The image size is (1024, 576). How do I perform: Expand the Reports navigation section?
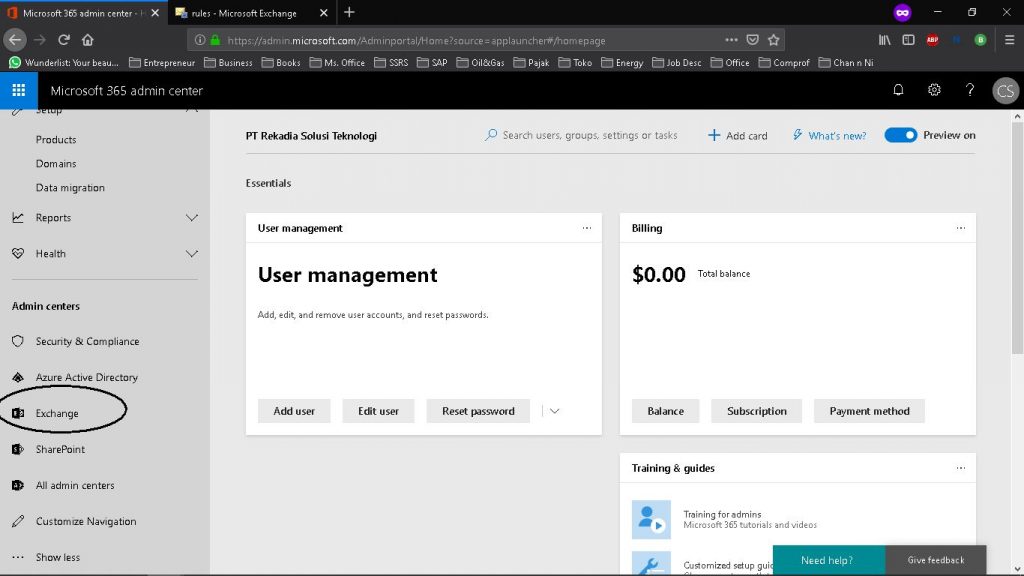[x=193, y=218]
